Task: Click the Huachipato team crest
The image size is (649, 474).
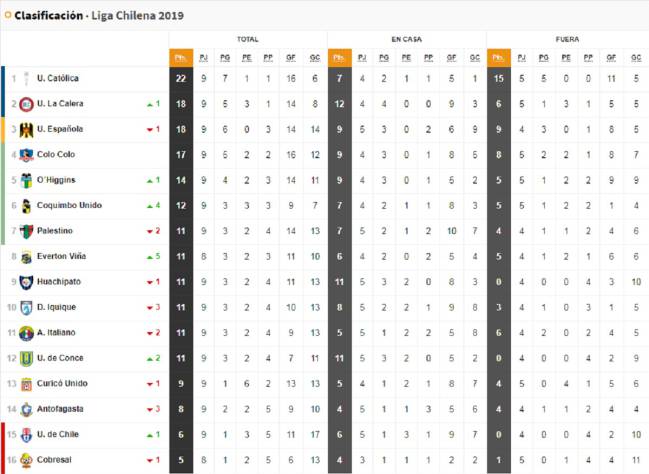Action: (x=25, y=283)
